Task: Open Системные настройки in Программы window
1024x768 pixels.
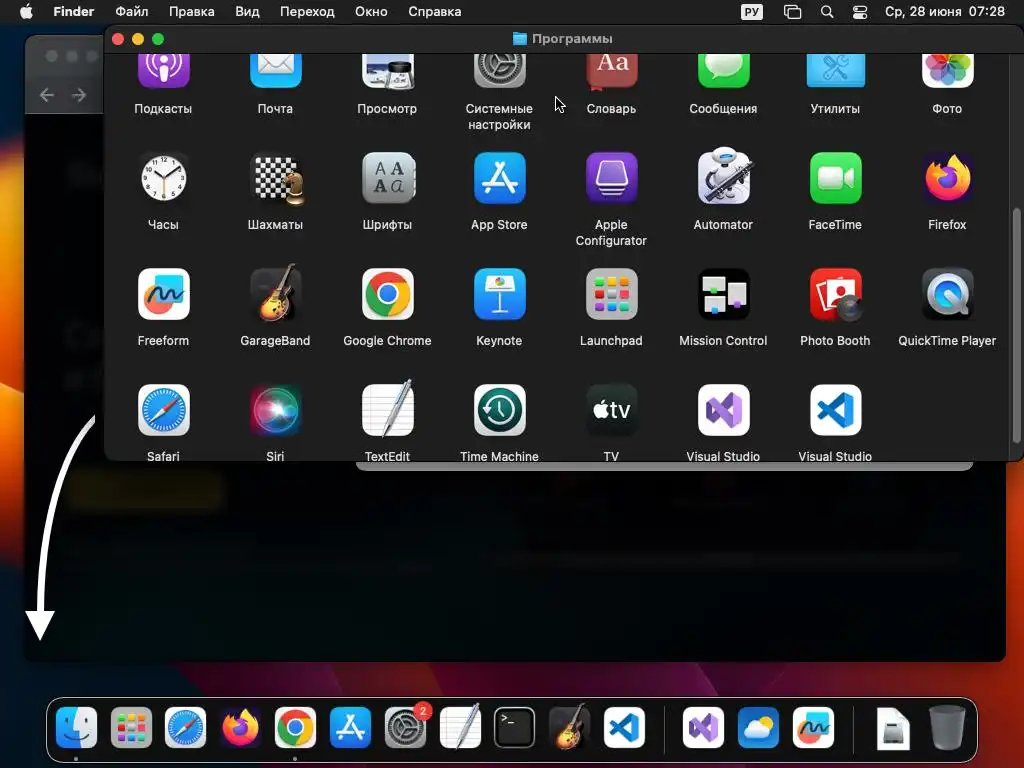Action: coord(500,71)
